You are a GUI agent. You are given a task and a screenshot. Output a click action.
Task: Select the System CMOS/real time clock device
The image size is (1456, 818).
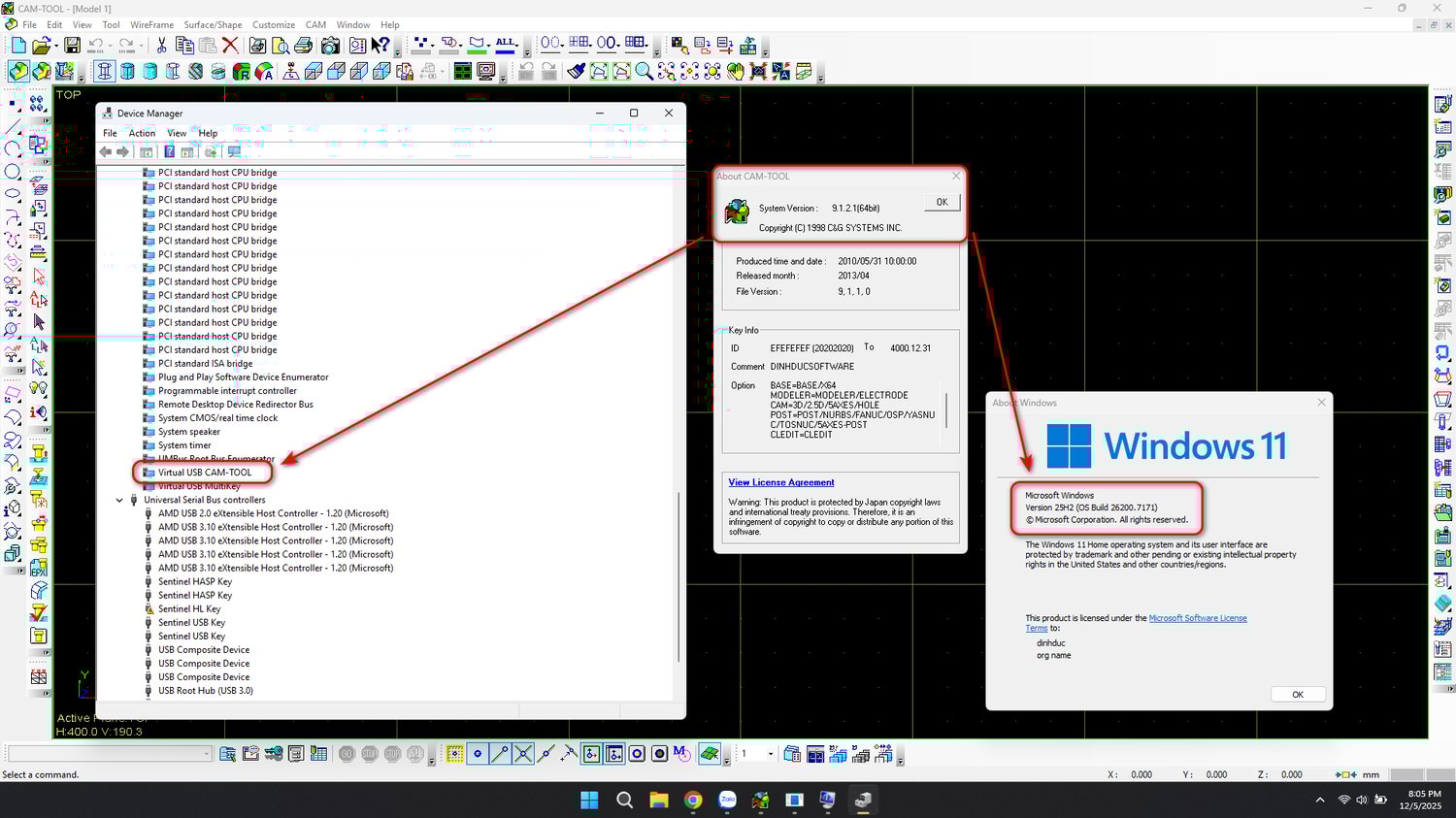[x=218, y=418]
